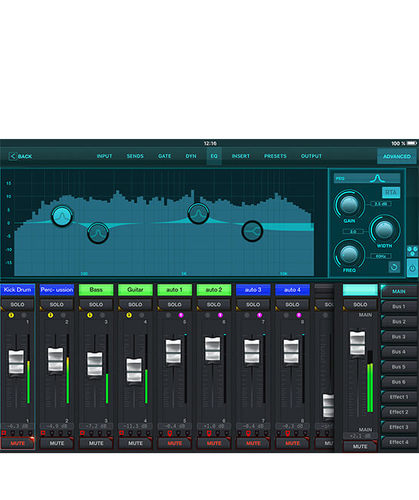Image resolution: width=419 pixels, height=500 pixels.
Task: Click the GAIN knob
Action: (x=349, y=204)
